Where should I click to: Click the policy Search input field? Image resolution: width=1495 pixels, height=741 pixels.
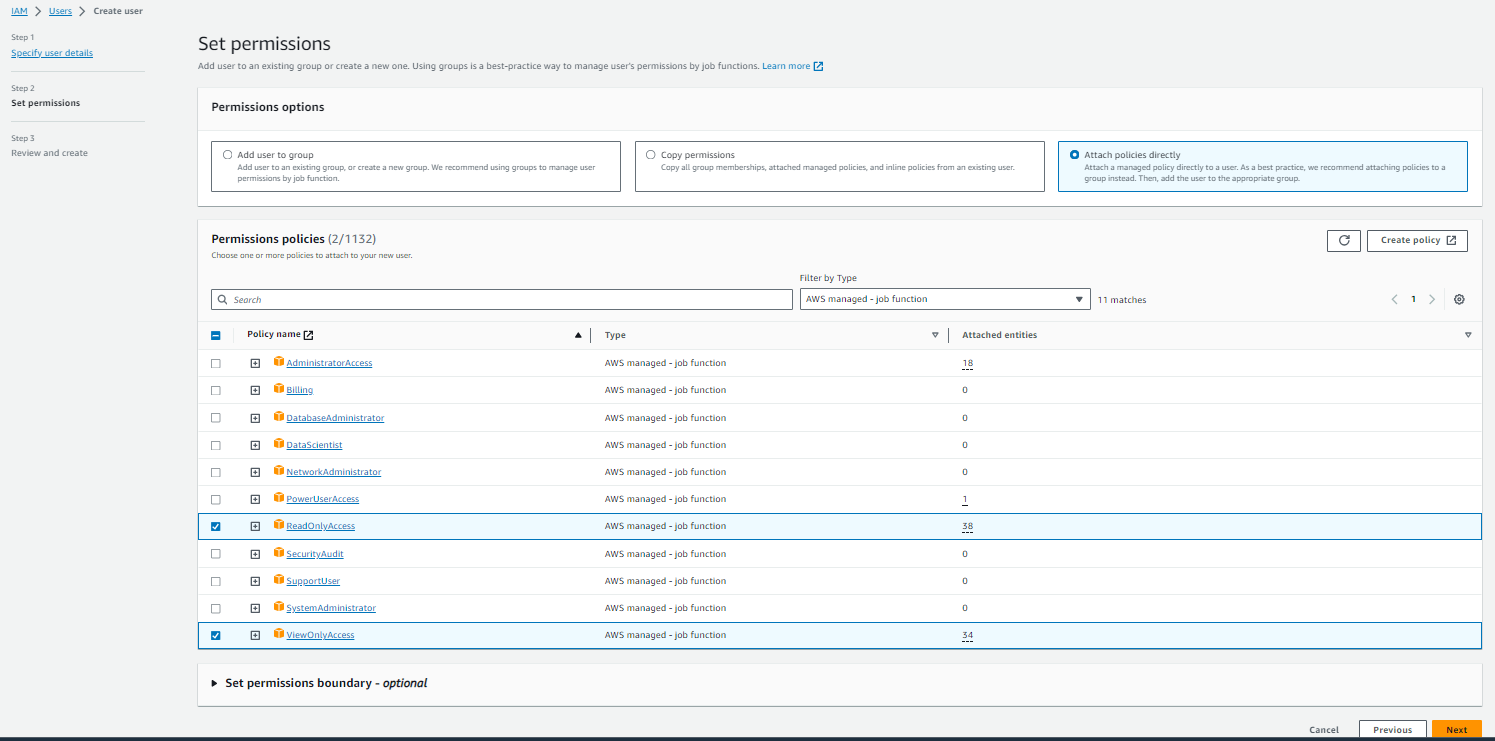point(501,299)
